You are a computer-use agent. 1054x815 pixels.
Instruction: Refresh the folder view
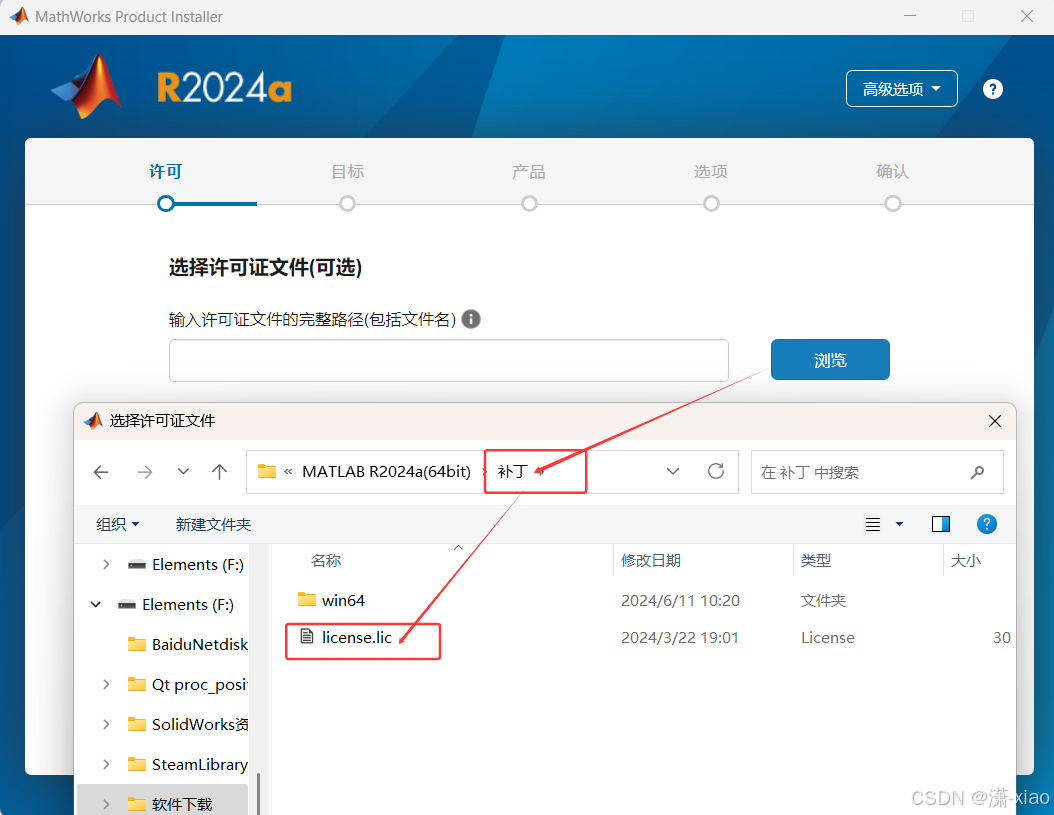click(716, 471)
